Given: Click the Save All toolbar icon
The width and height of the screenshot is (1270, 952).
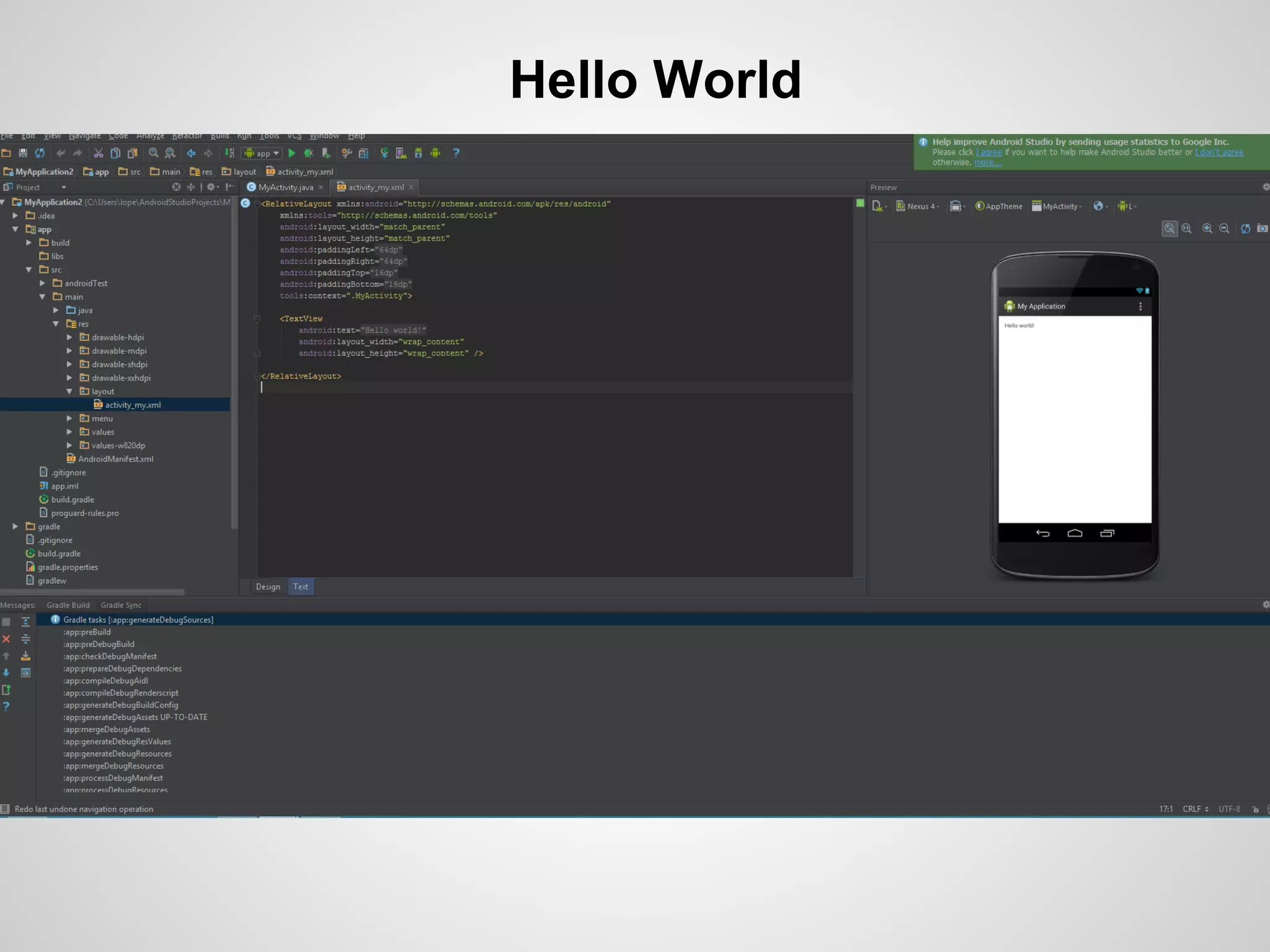Looking at the screenshot, I should [23, 153].
